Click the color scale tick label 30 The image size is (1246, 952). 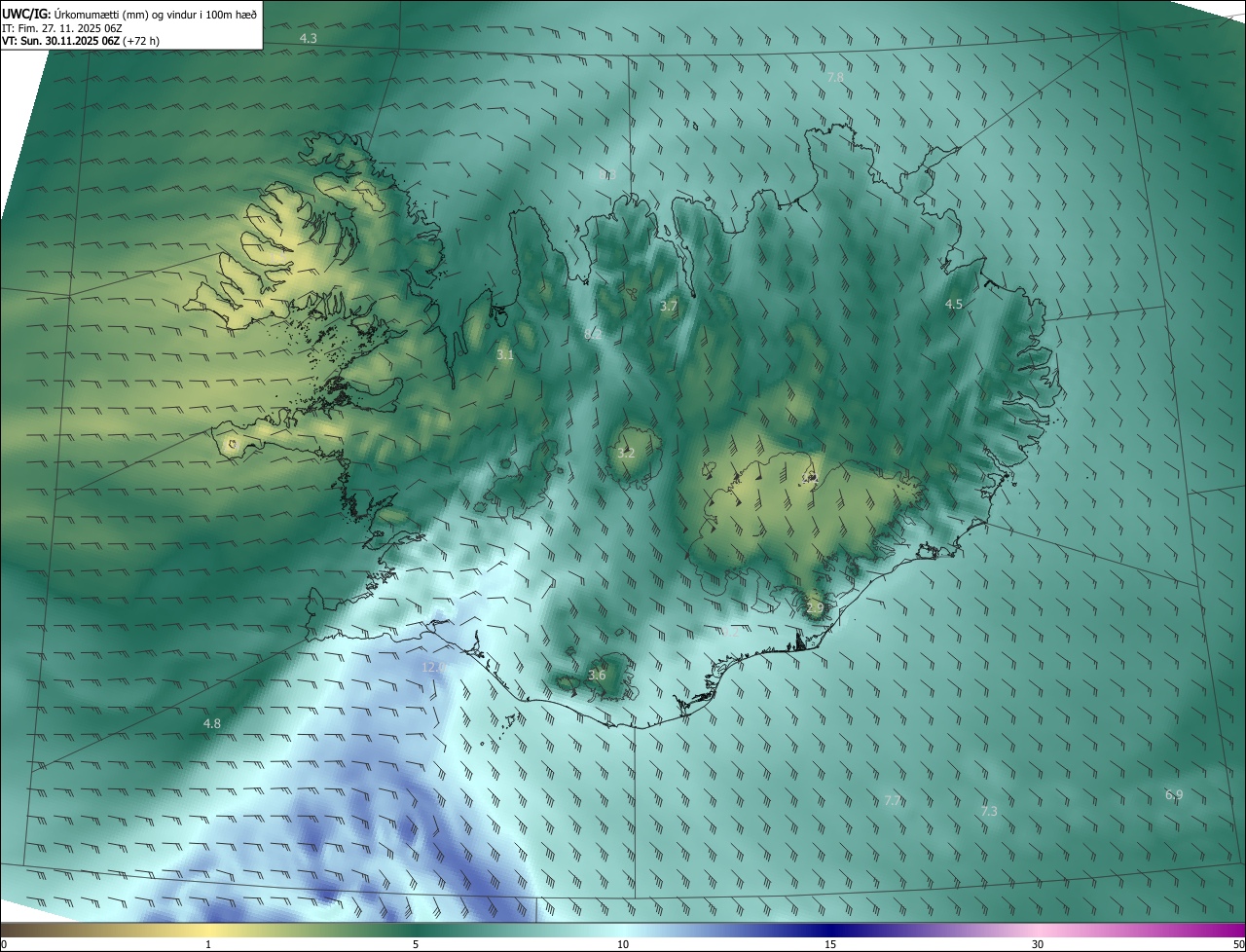pyautogui.click(x=1038, y=944)
